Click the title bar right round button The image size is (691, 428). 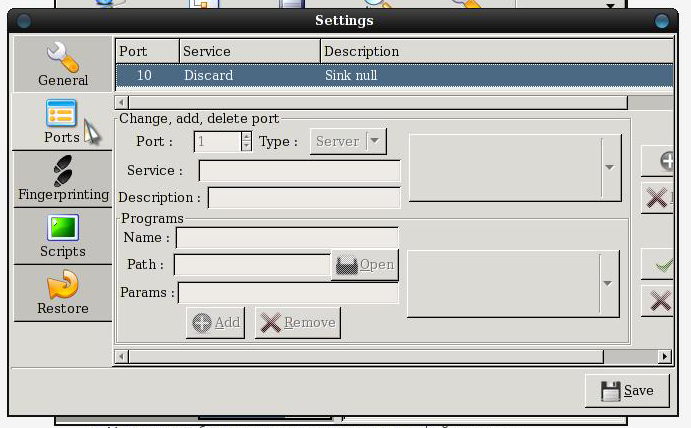click(x=661, y=21)
